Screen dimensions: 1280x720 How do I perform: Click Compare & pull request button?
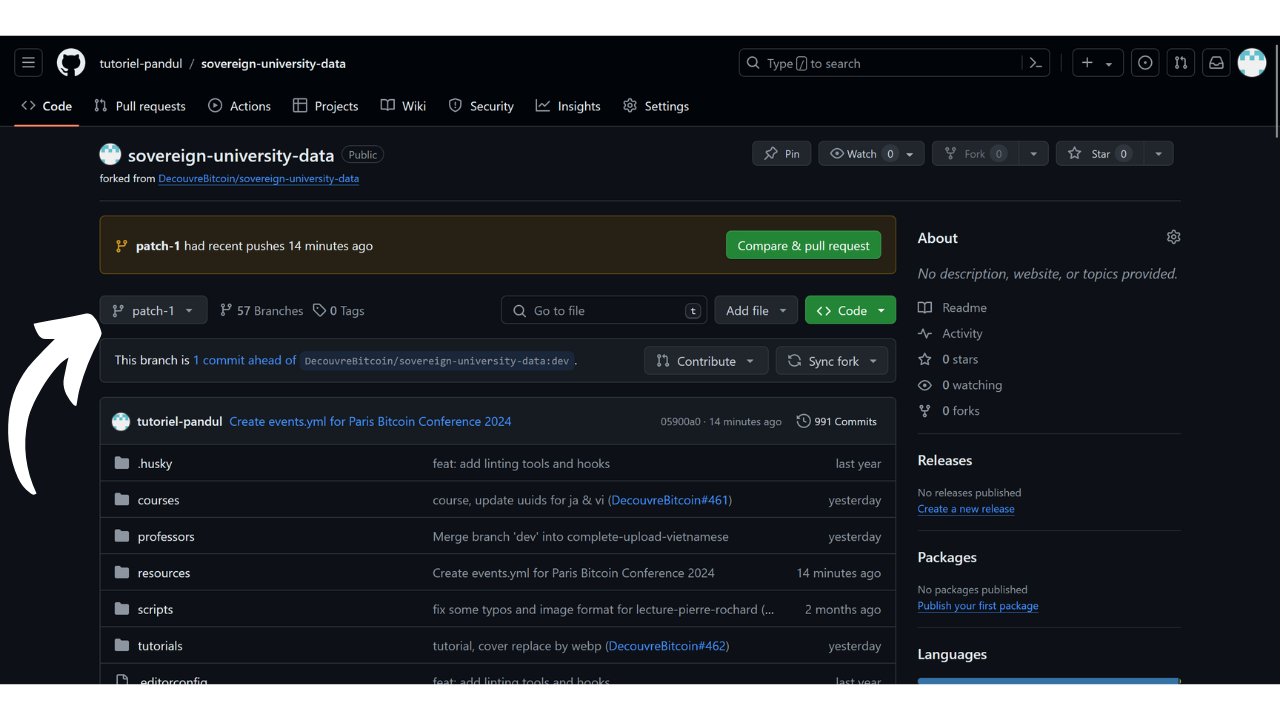(x=803, y=246)
